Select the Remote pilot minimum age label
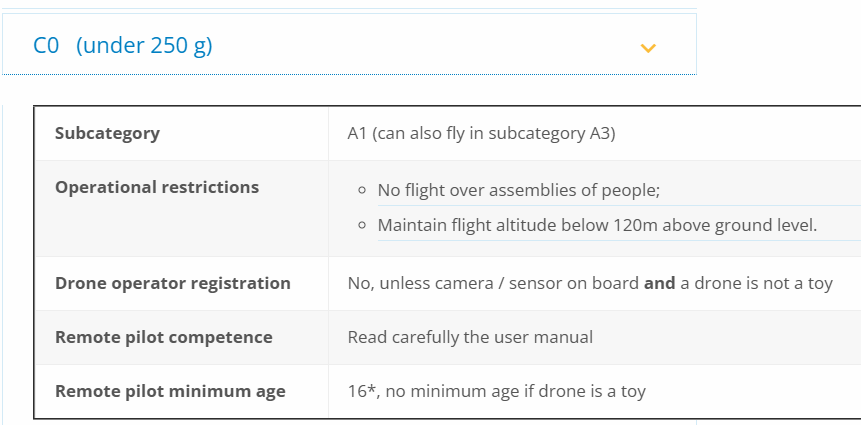 tap(170, 392)
